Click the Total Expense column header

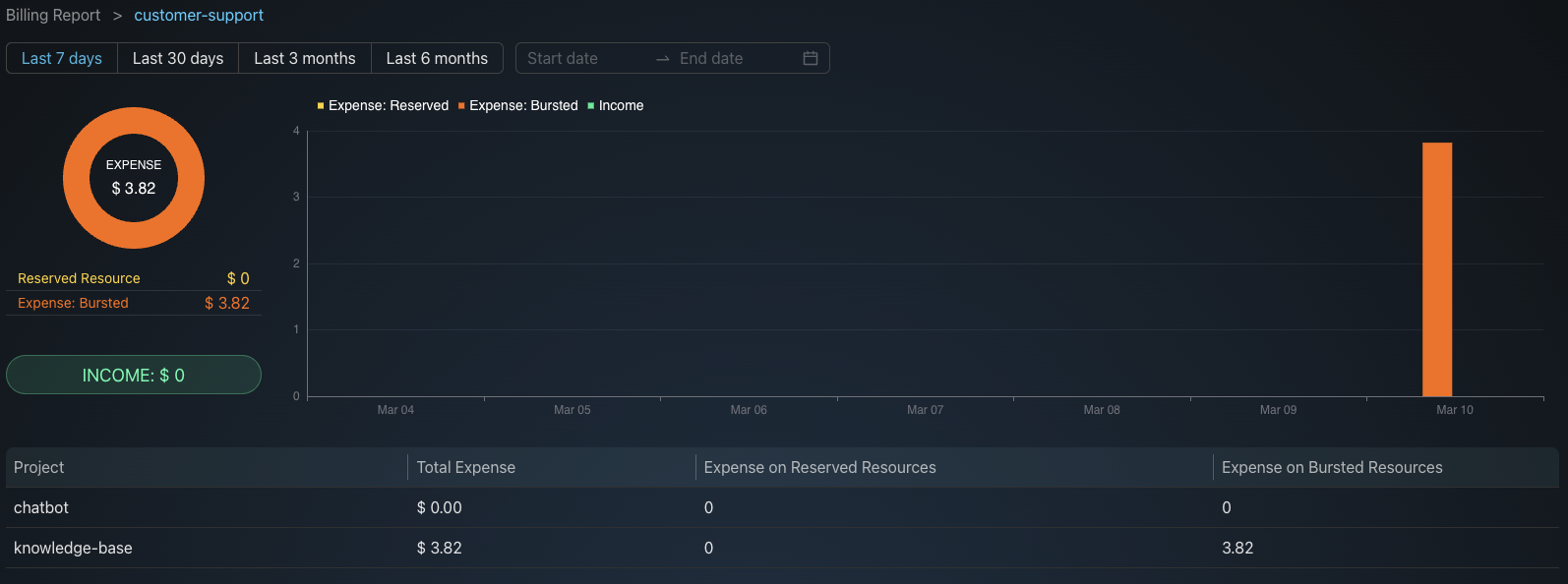466,467
